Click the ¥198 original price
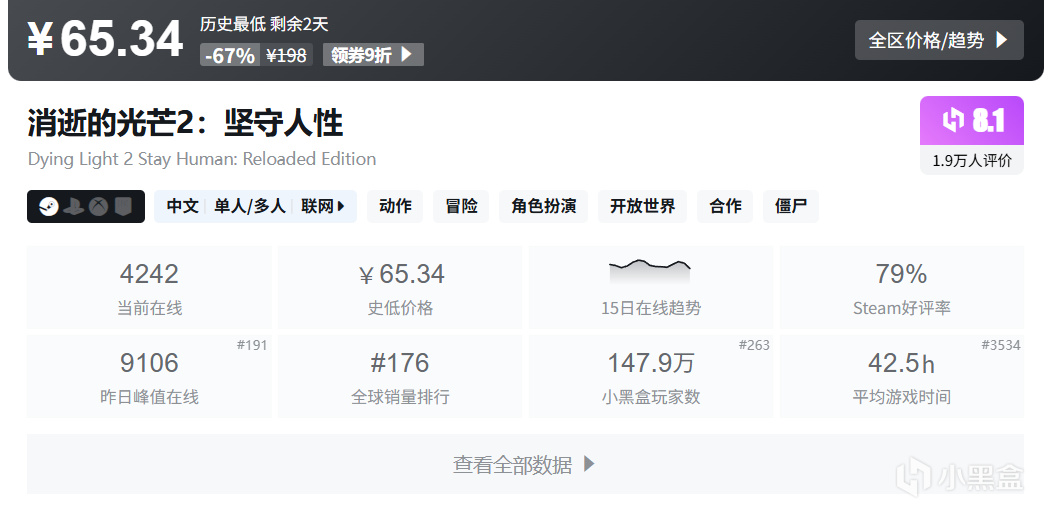 [286, 54]
